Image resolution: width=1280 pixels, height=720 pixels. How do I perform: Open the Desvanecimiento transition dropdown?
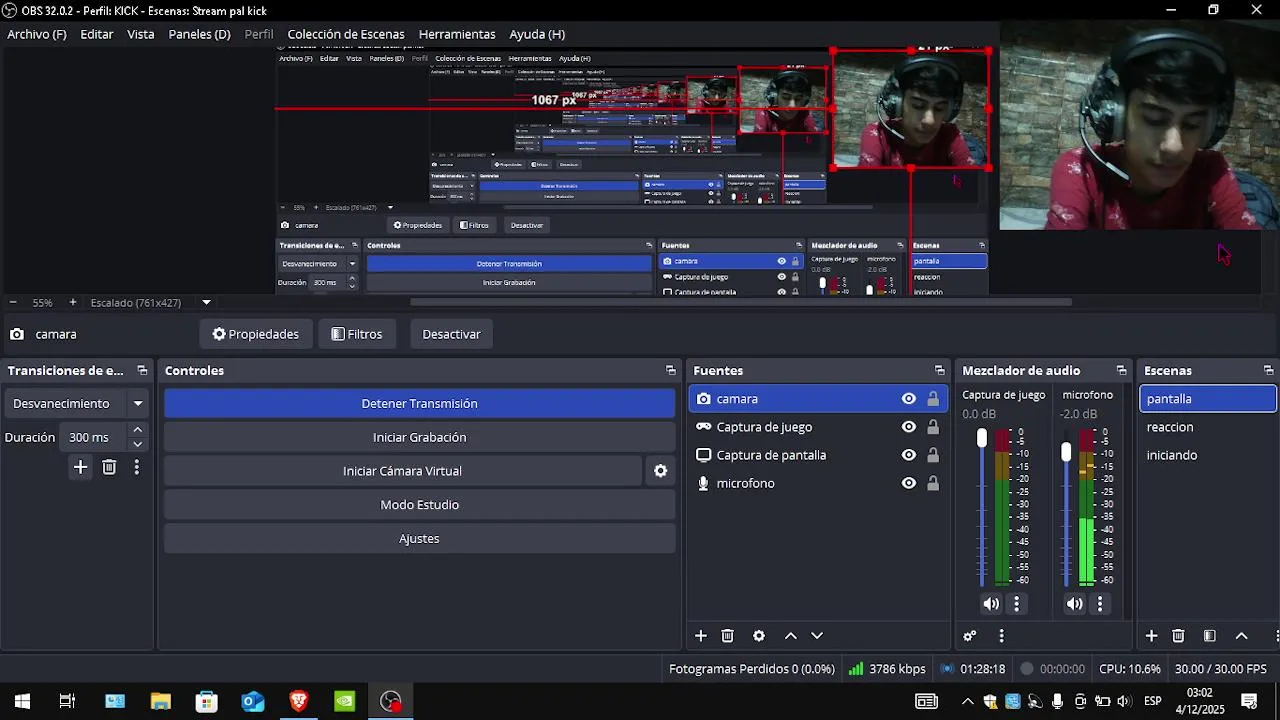click(x=77, y=404)
